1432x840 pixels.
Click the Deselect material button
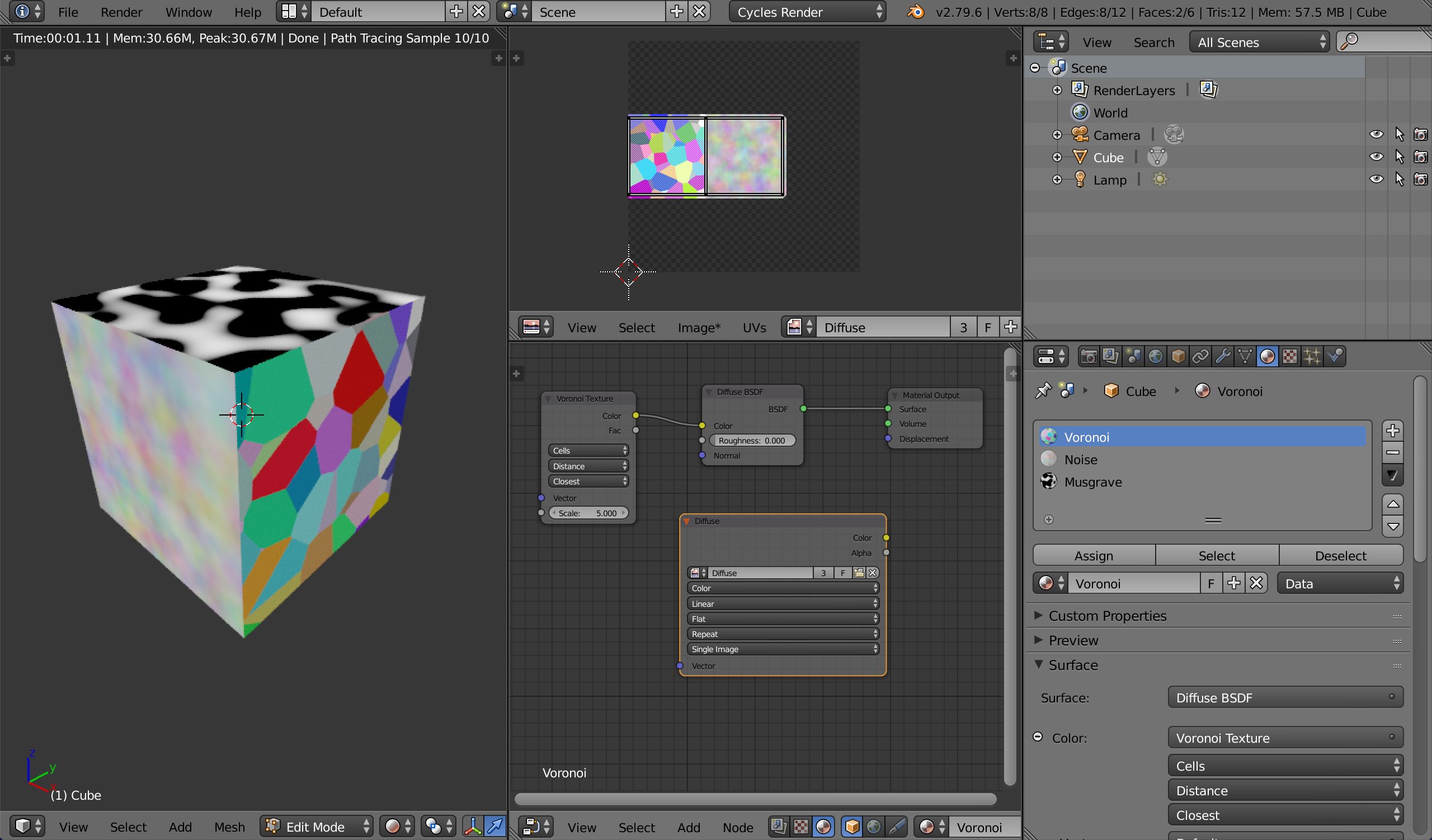[x=1340, y=555]
